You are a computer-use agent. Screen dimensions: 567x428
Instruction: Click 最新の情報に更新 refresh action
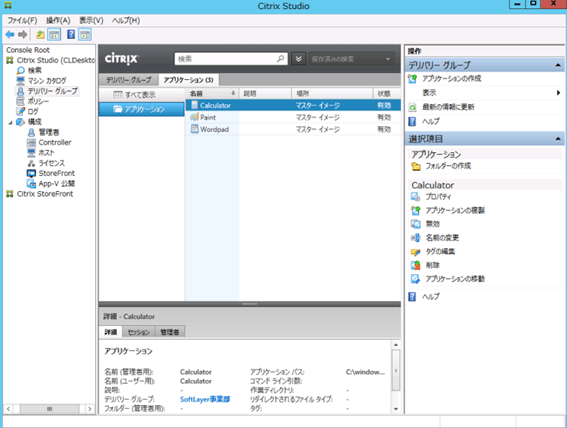coord(448,107)
